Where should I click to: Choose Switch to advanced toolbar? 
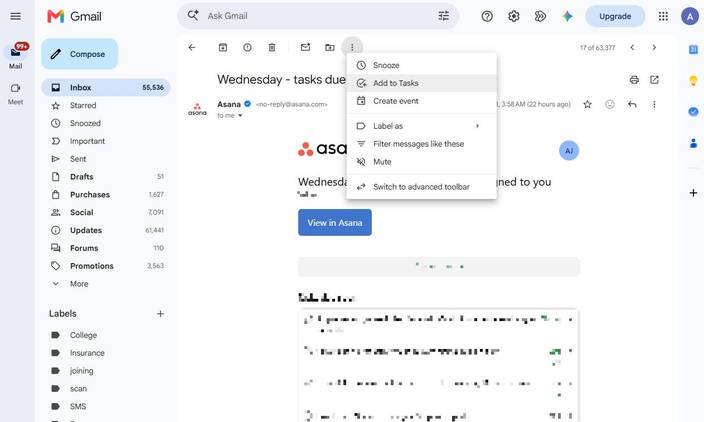(x=422, y=187)
